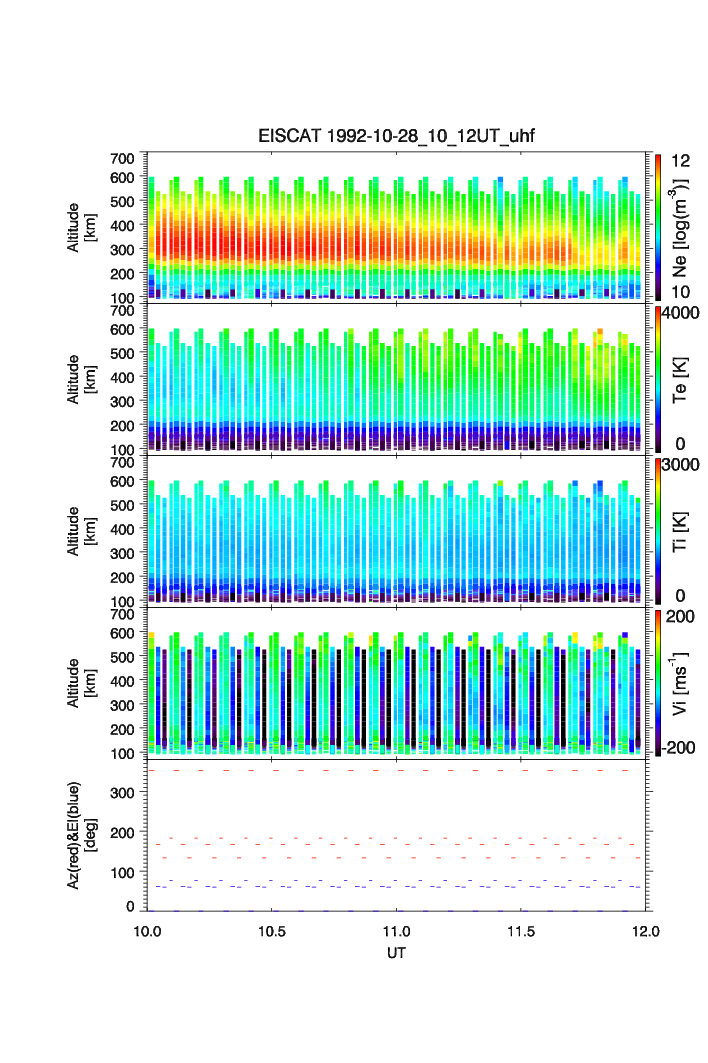Click the "0" minimum on Ti colorbar
Screen dimensions: 708x1063
pyautogui.click(x=680, y=596)
